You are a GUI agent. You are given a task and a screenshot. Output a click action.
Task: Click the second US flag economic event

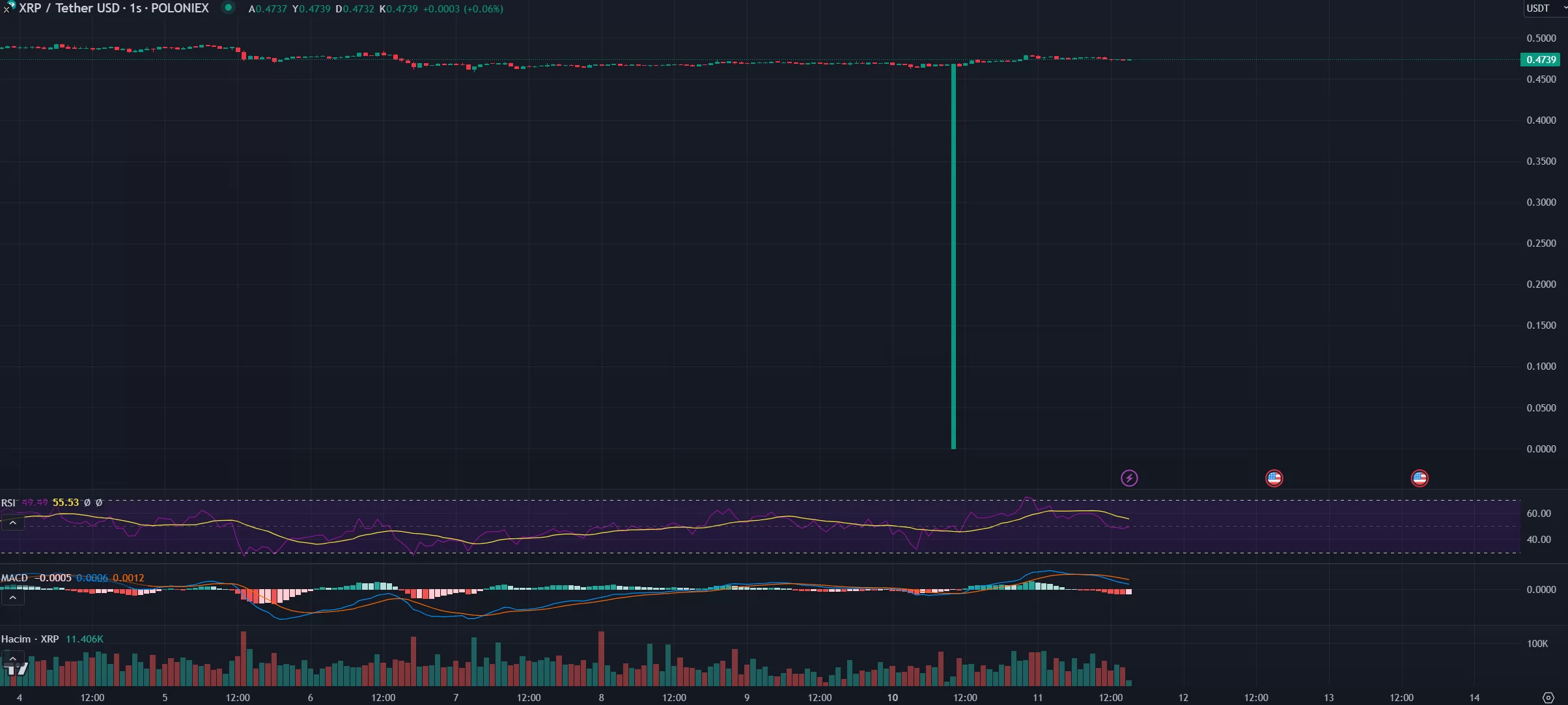(1419, 478)
